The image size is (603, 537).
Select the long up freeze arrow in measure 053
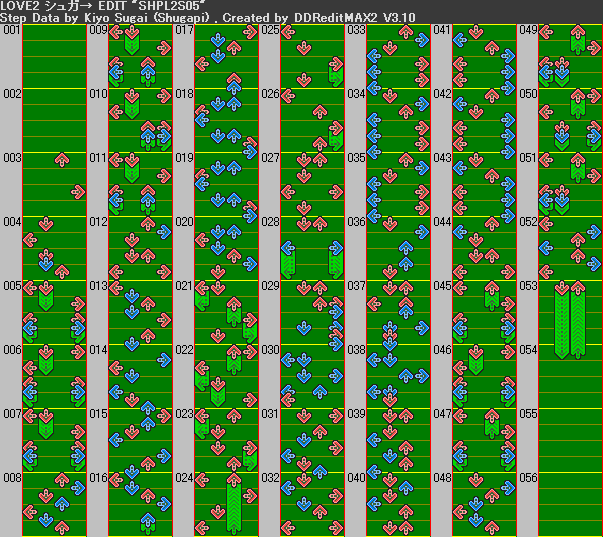tap(578, 320)
